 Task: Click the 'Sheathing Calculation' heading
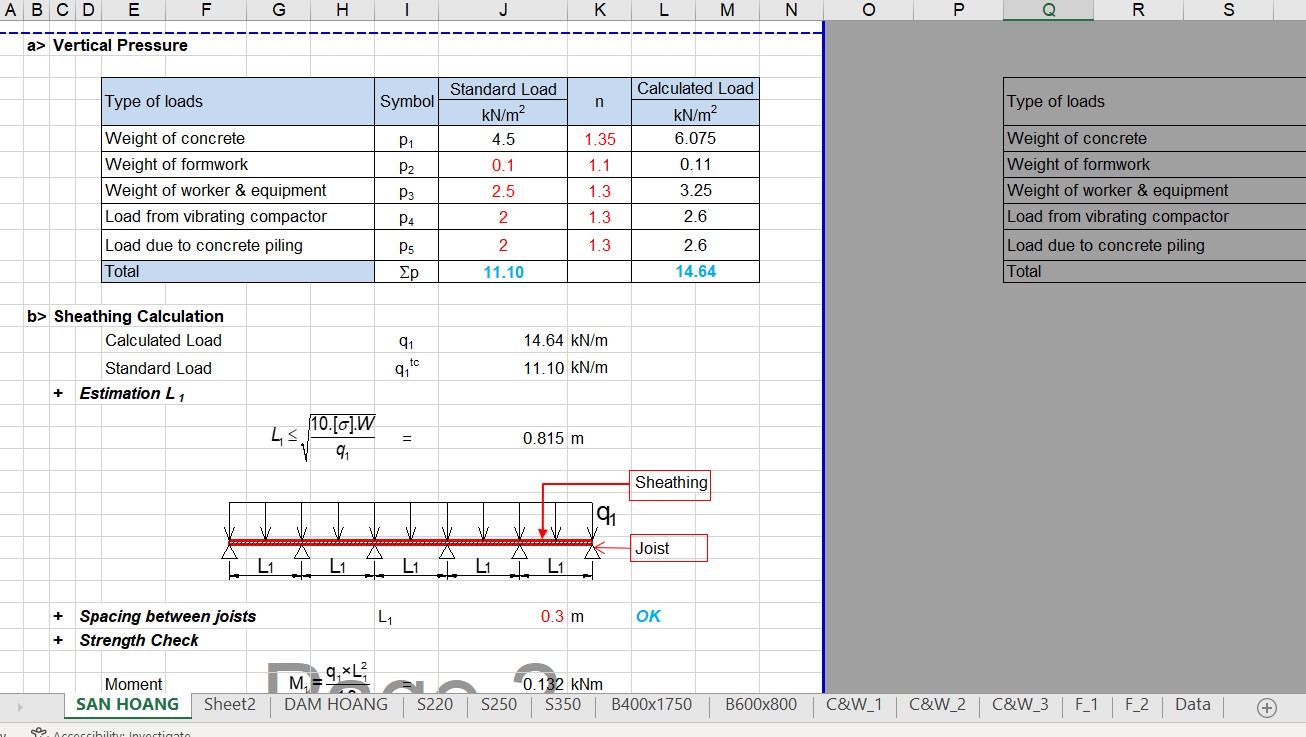[139, 317]
